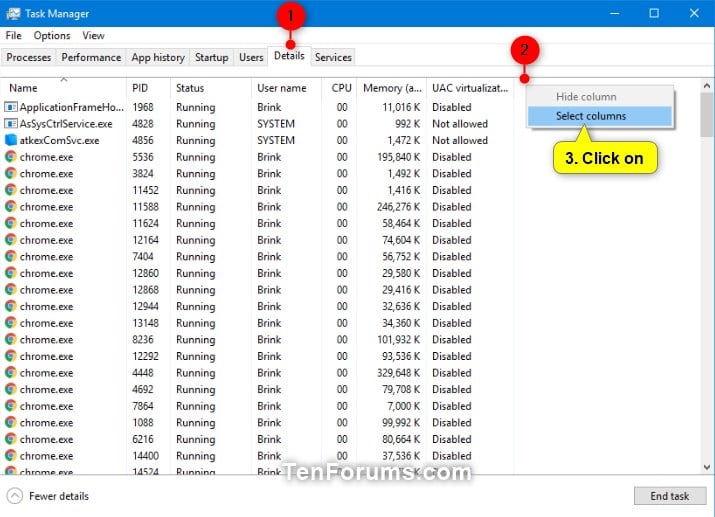Click the atkexComSvc.exe blue icon
715x517 pixels.
(x=10, y=140)
